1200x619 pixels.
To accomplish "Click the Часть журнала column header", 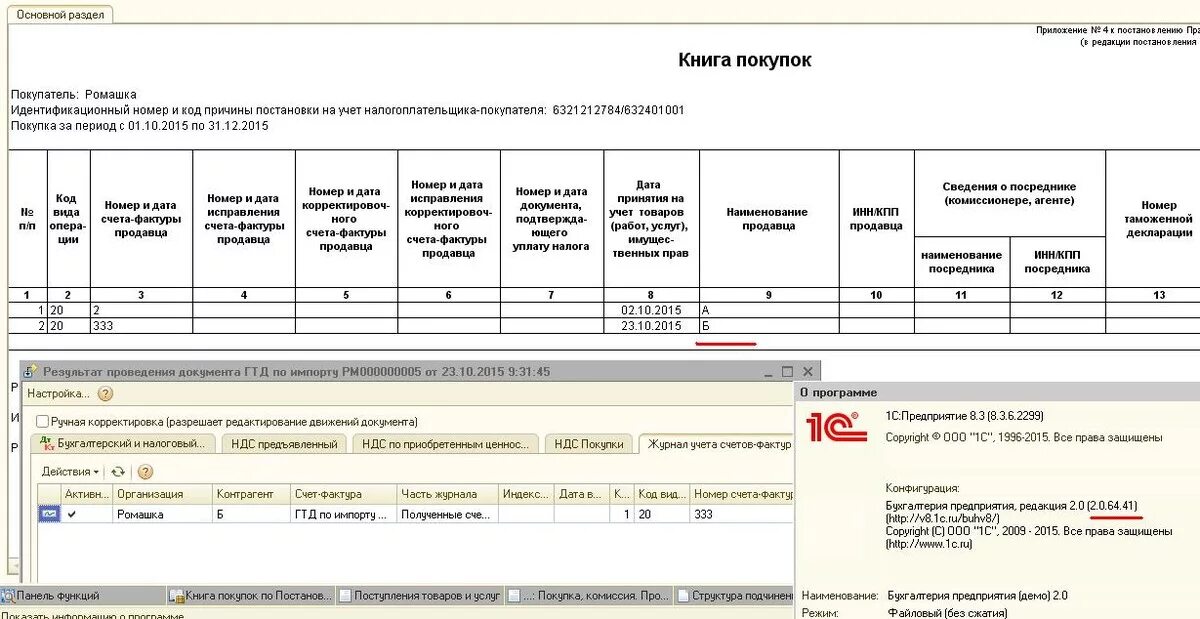I will (x=447, y=494).
